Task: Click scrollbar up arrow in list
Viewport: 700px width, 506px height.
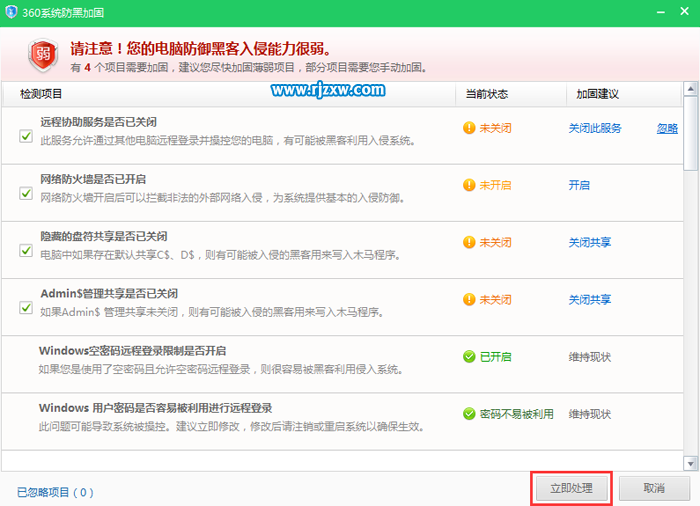Action: (691, 88)
